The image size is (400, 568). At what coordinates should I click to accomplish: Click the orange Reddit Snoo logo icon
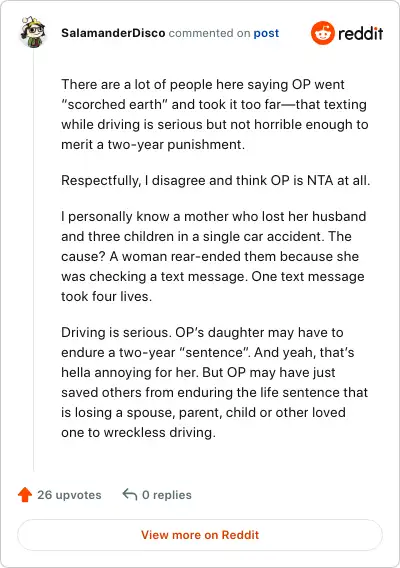[322, 33]
